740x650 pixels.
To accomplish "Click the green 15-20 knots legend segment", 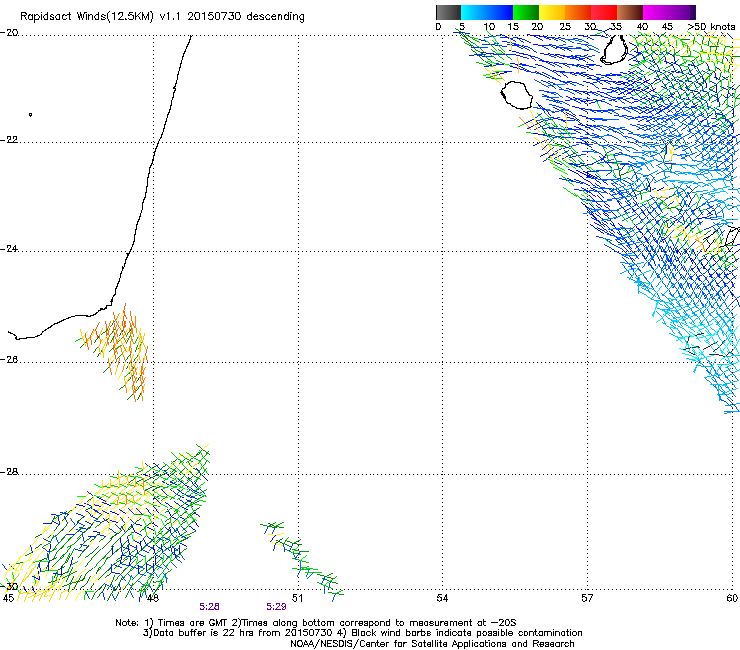I will click(526, 12).
